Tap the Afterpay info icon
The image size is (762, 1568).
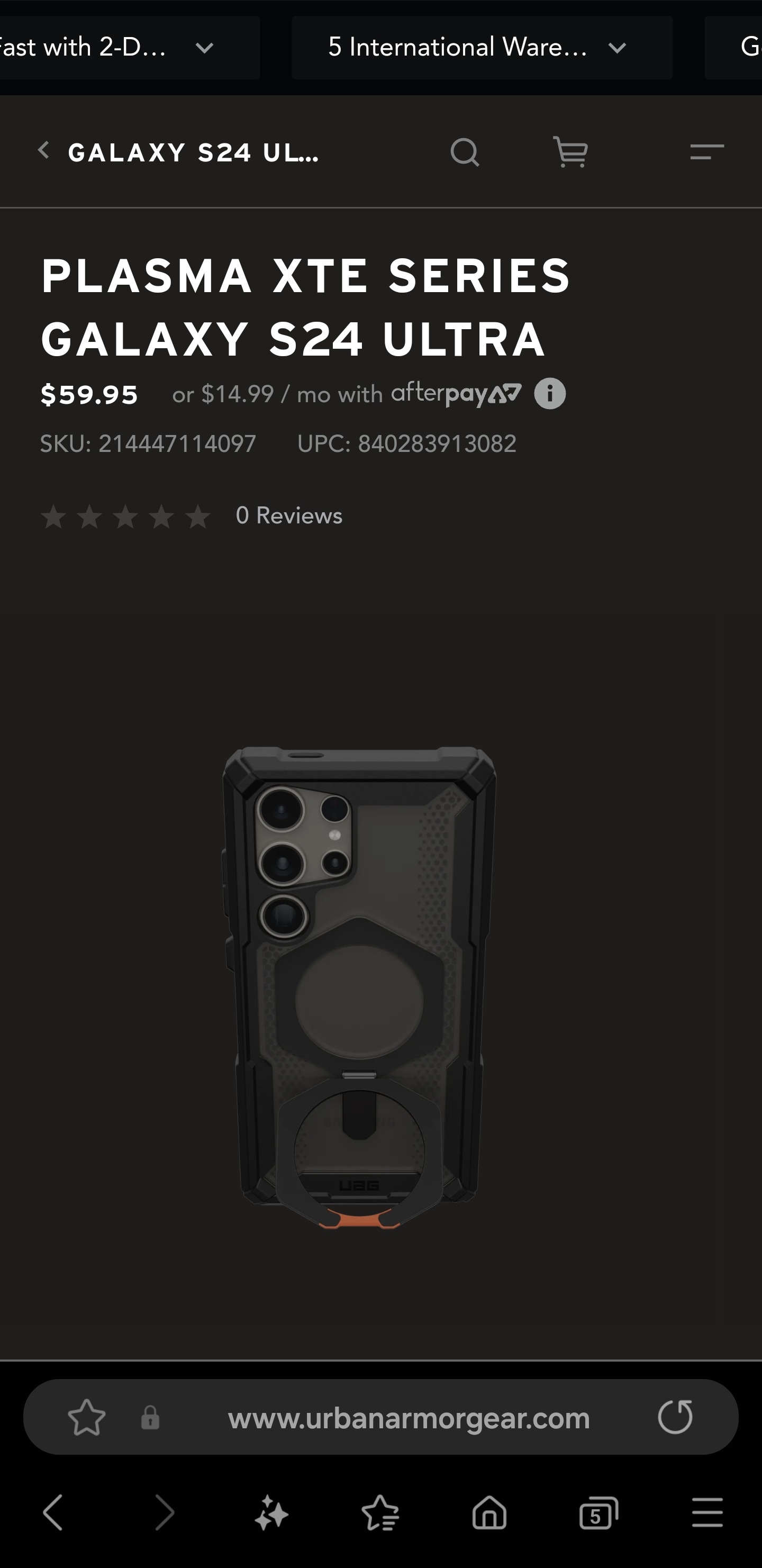pyautogui.click(x=550, y=394)
